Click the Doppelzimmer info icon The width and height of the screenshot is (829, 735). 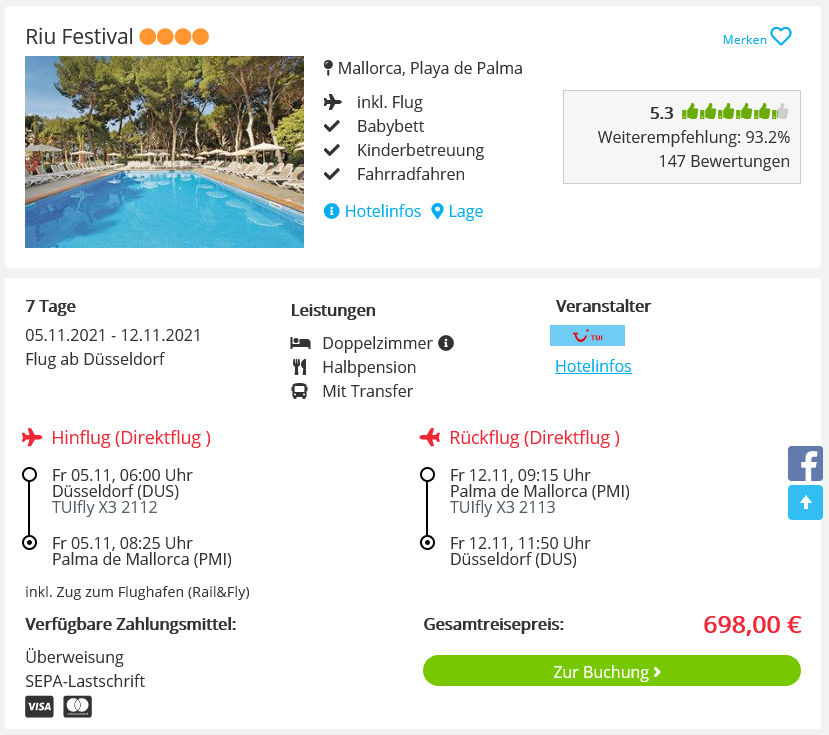tap(446, 343)
